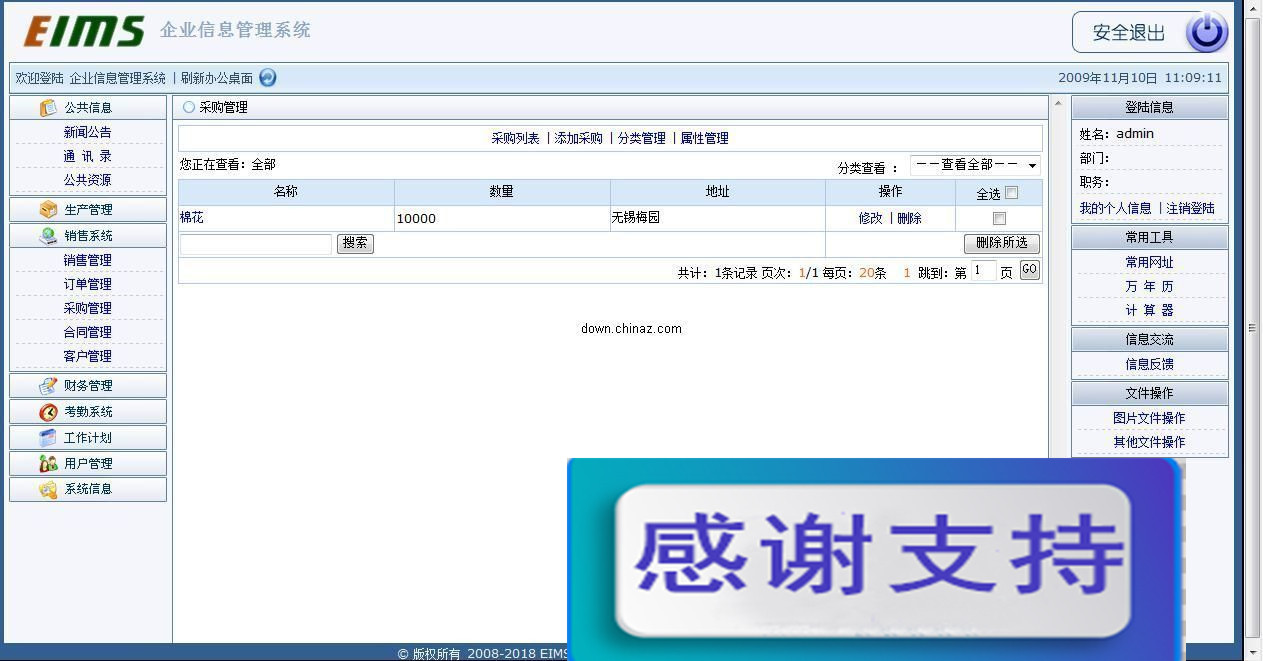Expand the 系统信息 menu section
Image resolution: width=1263 pixels, height=661 pixels.
(x=88, y=489)
